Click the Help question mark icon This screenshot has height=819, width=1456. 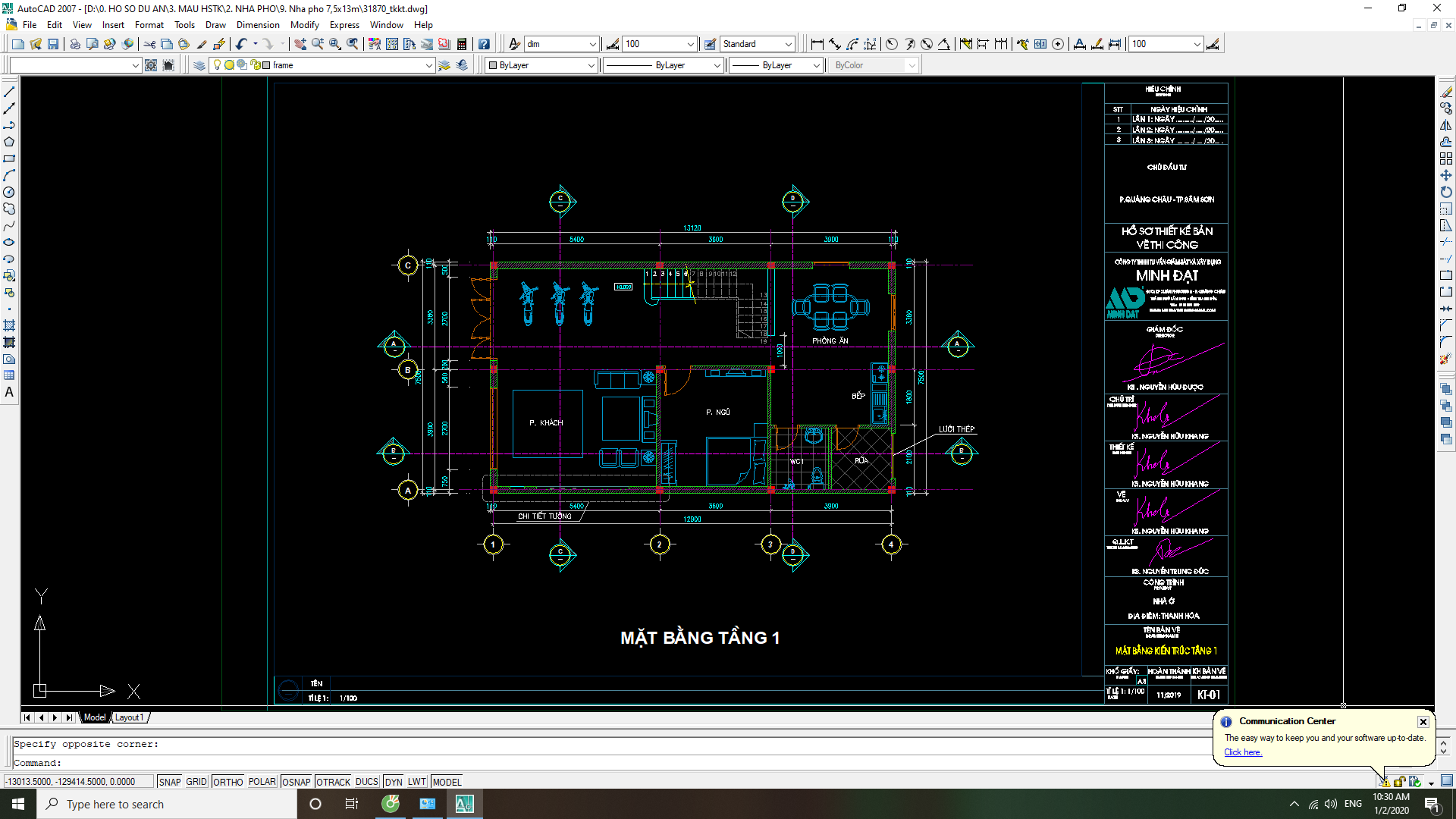click(484, 44)
